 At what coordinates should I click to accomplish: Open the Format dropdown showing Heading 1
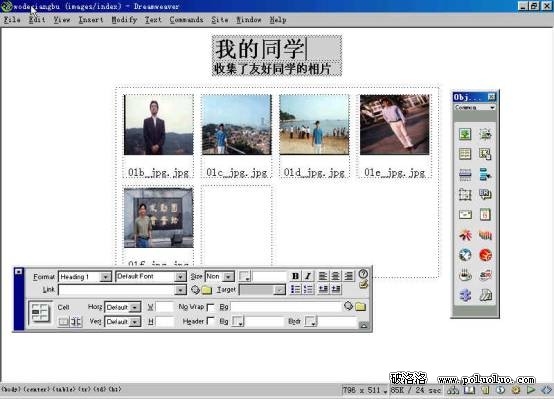(x=85, y=276)
